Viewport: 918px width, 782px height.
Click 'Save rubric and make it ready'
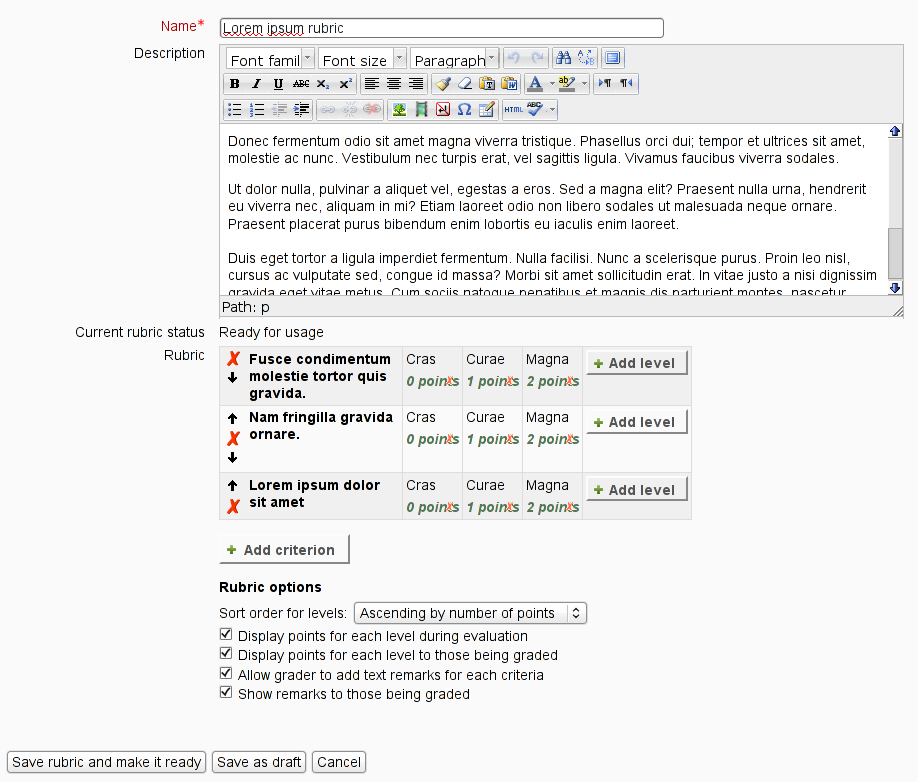[107, 762]
